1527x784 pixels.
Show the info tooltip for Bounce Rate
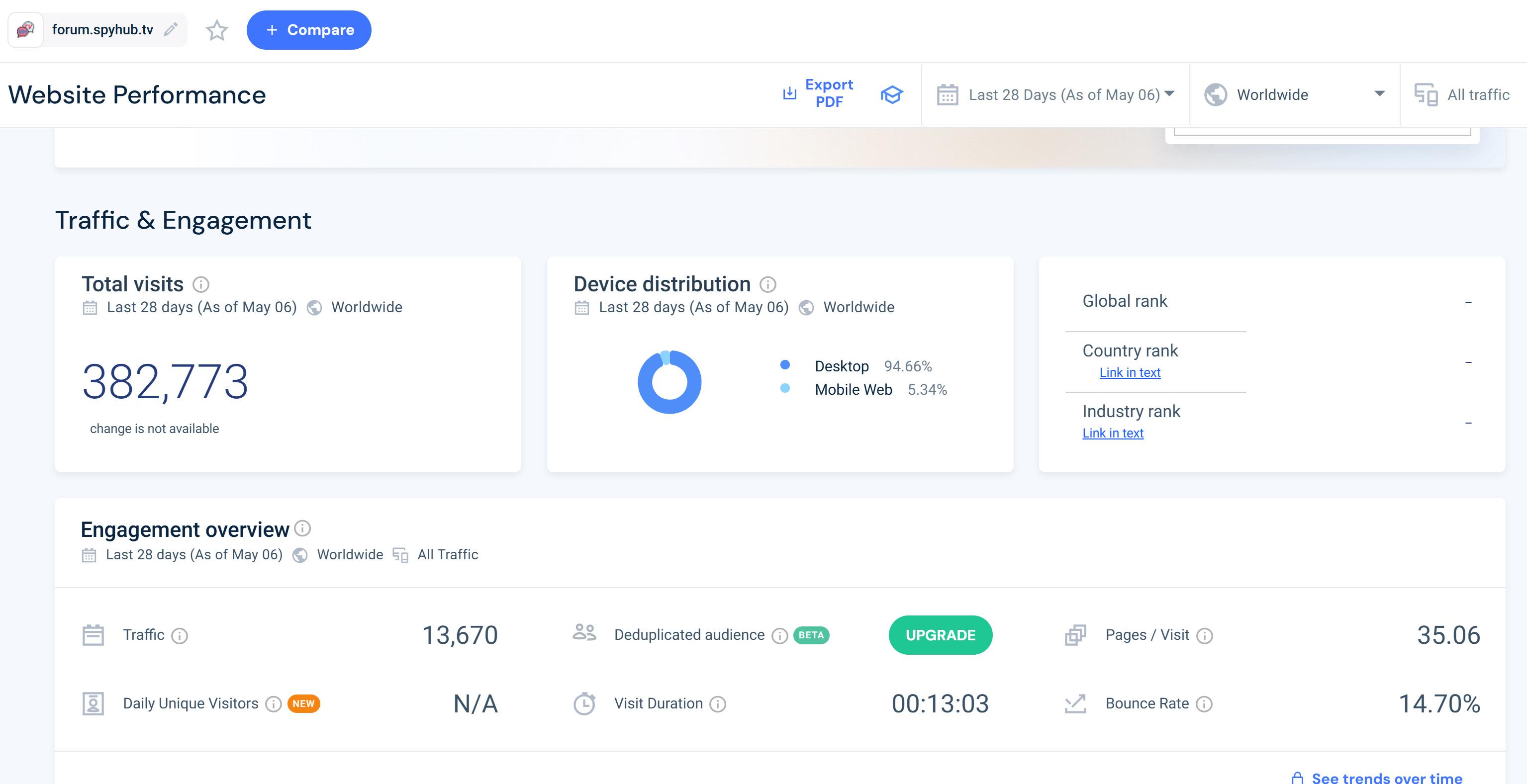click(x=1204, y=704)
